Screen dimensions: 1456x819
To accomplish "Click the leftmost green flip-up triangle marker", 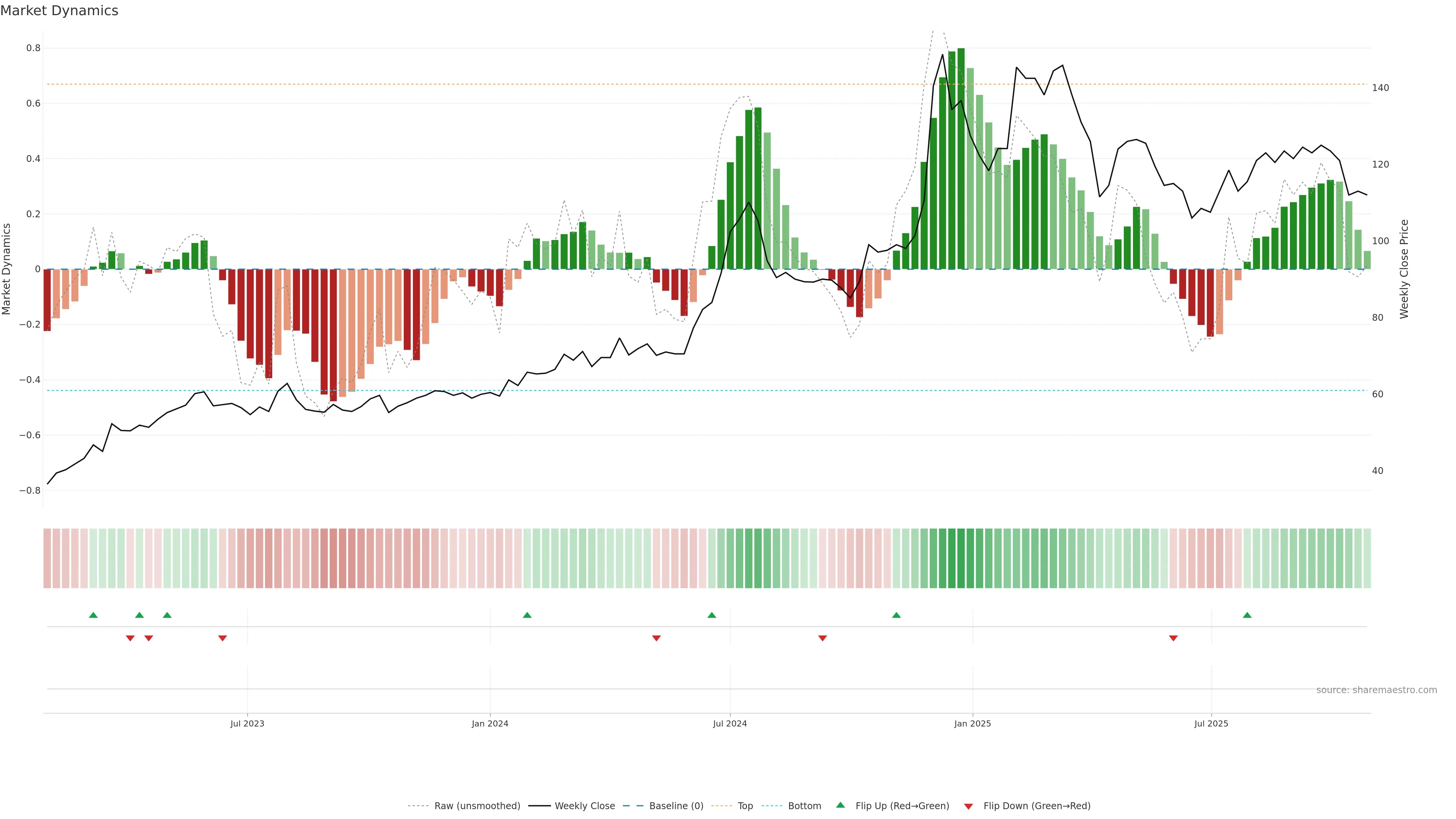I will coord(93,615).
